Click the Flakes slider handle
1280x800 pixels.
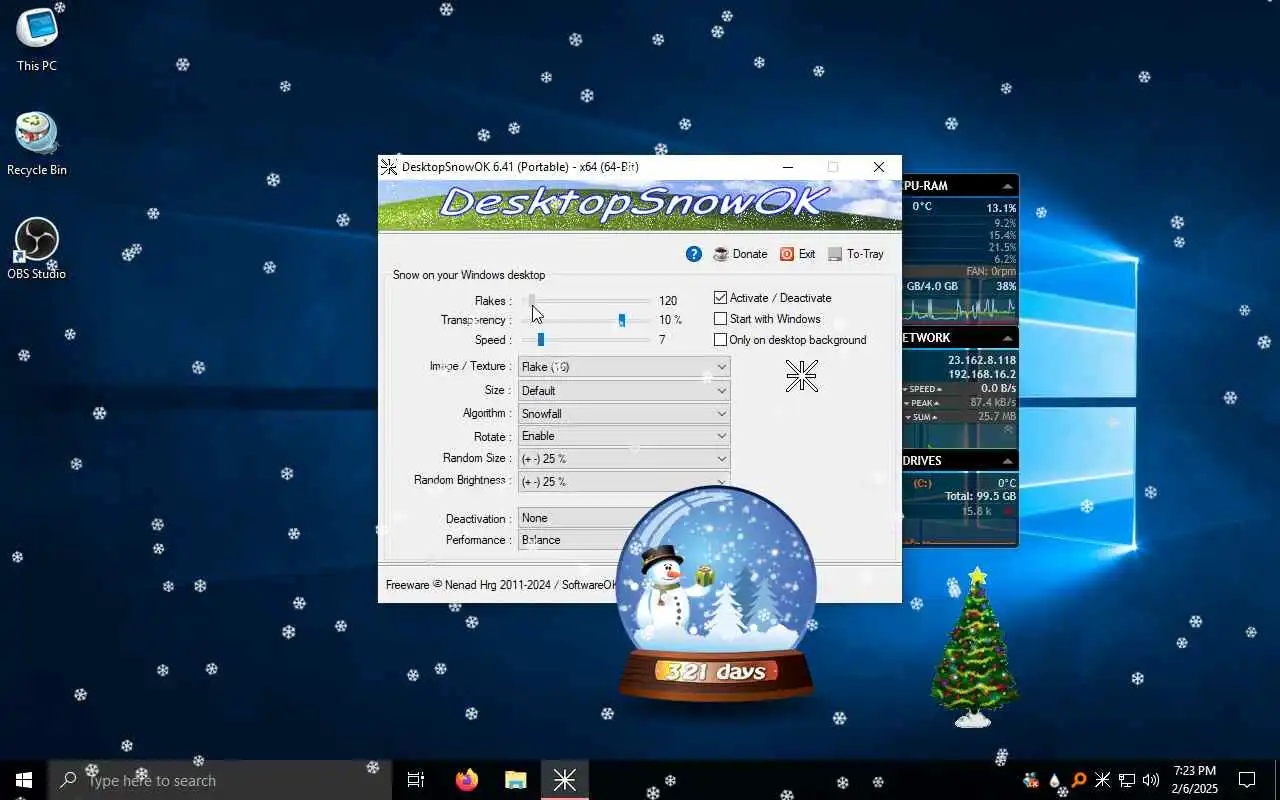(532, 300)
